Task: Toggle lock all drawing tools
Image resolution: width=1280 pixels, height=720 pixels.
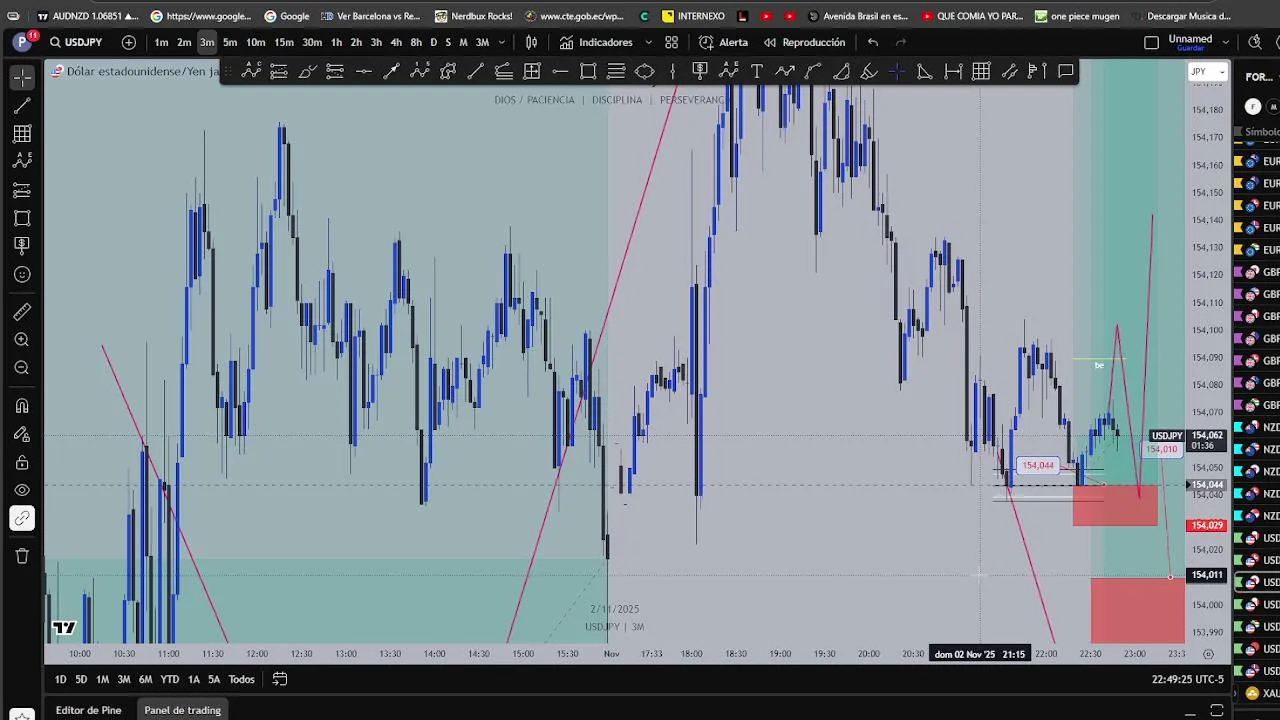Action: pos(22,462)
